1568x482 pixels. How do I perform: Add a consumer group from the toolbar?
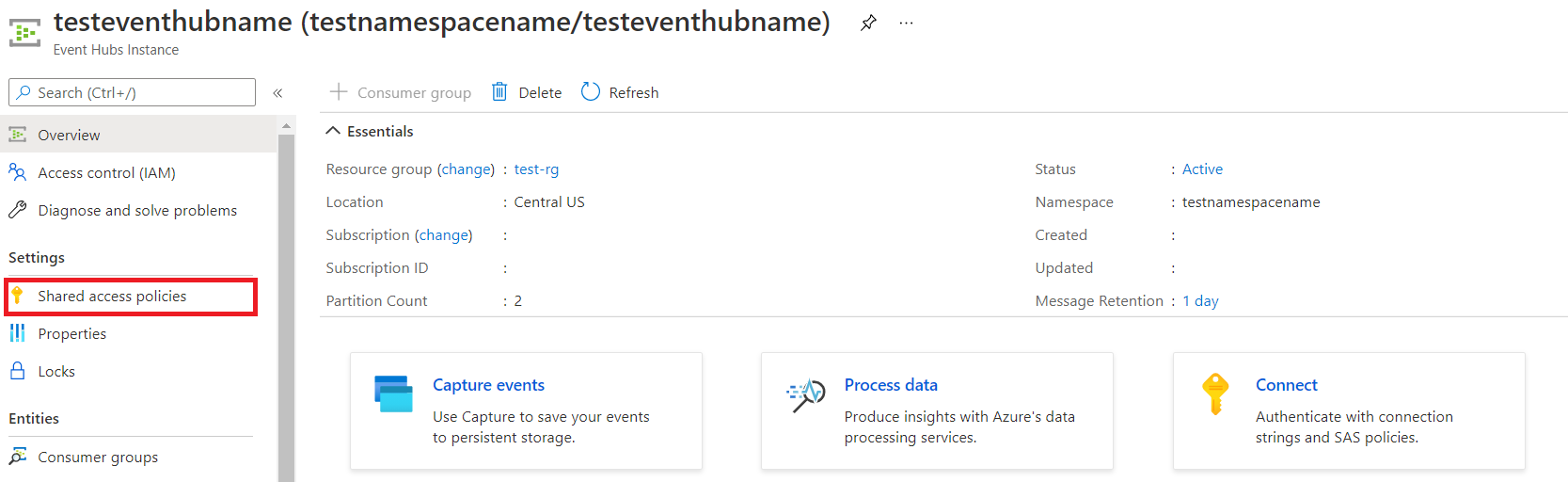point(401,92)
